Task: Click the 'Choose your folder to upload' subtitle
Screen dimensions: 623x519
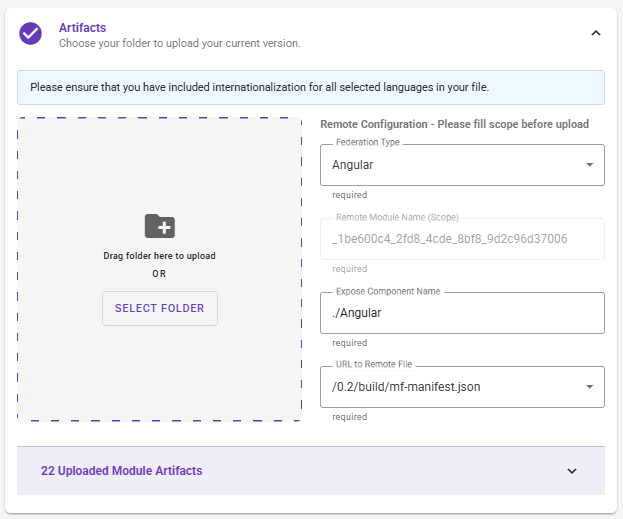Action: [180, 43]
